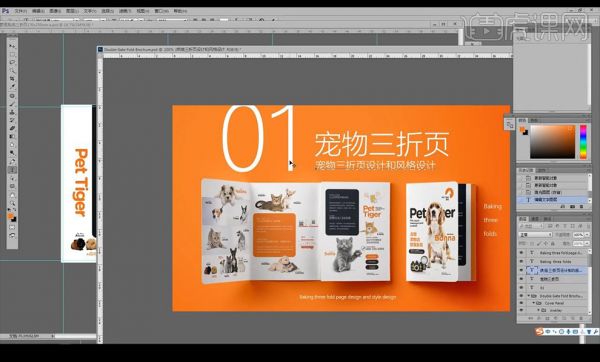Viewport: 600px width, 362px height.
Task: Select the Rectangular Marquee tool
Action: (x=12, y=54)
